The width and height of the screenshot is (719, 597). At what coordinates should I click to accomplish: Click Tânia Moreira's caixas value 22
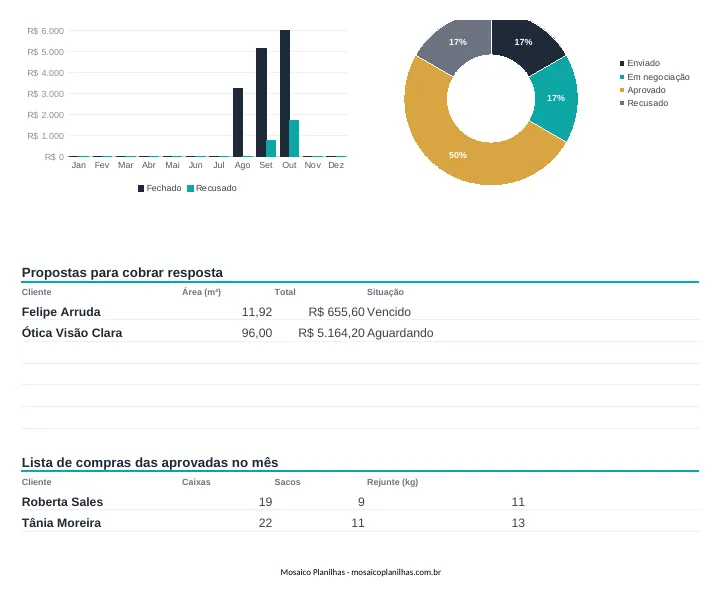(x=265, y=523)
